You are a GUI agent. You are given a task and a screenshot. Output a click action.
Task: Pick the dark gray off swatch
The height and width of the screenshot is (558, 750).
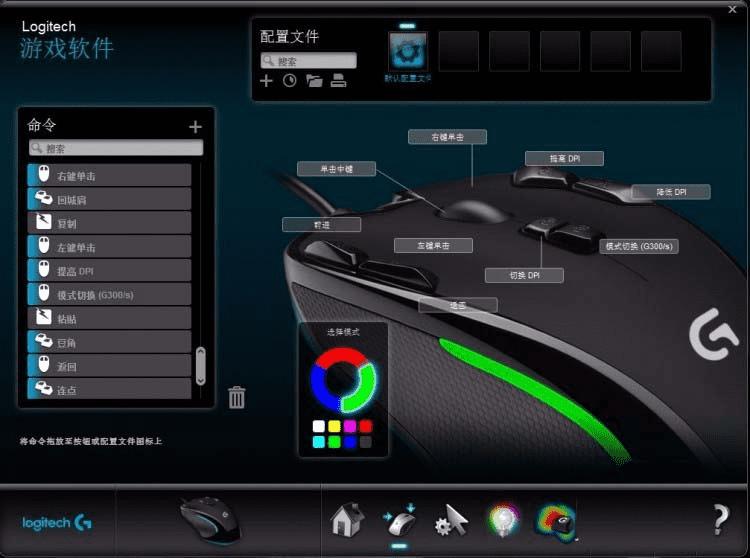366,441
